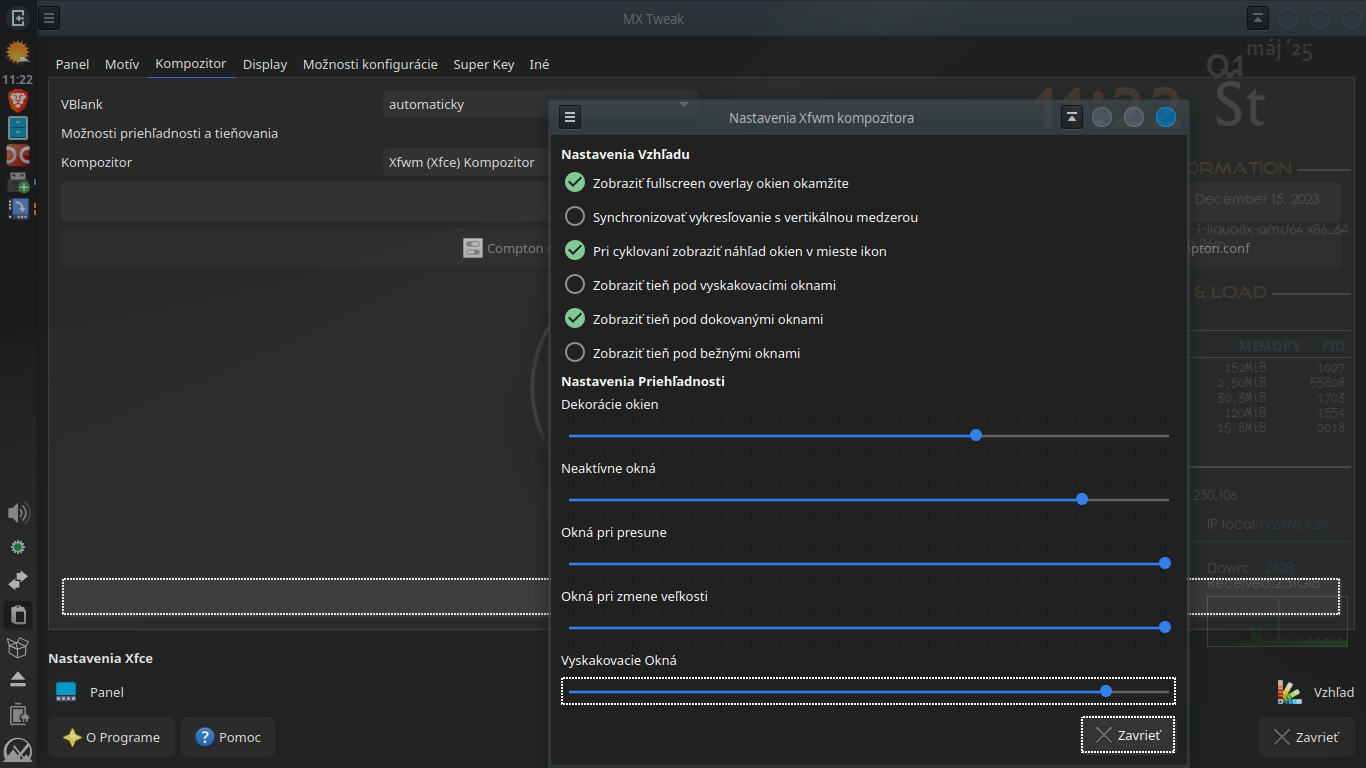
Task: Enable tieň pod bežnými oknami
Action: point(575,353)
